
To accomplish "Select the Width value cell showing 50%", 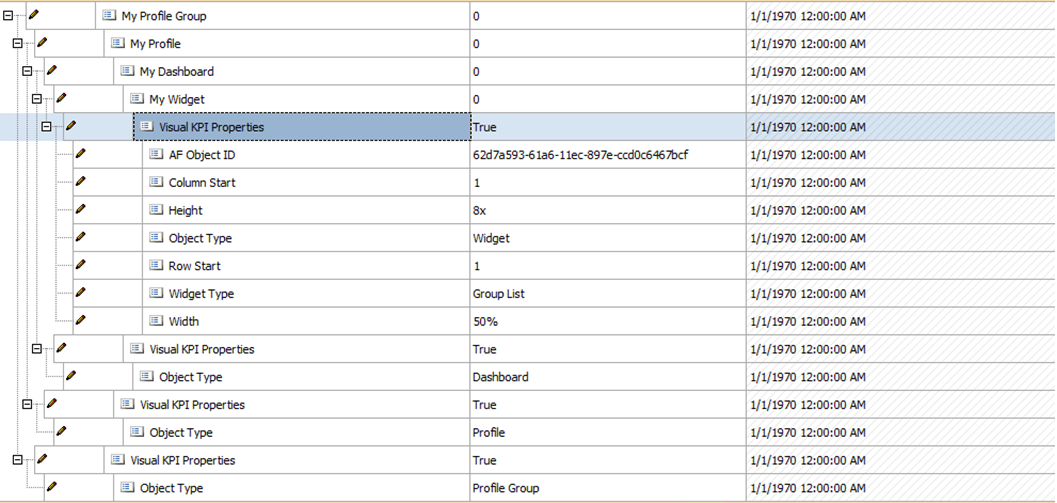I will tap(486, 322).
